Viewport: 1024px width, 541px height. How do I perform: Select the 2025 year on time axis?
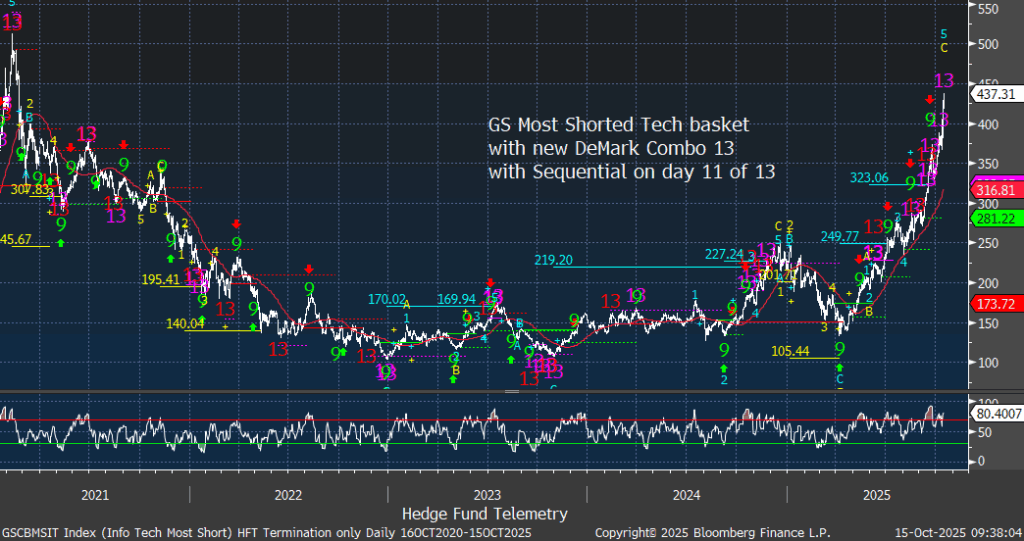[x=877, y=494]
